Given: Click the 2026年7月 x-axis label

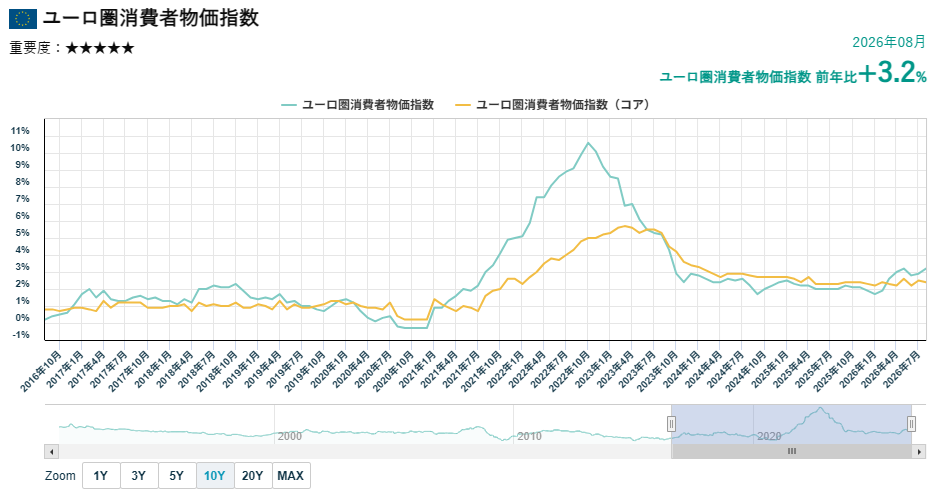Looking at the screenshot, I should click(903, 370).
